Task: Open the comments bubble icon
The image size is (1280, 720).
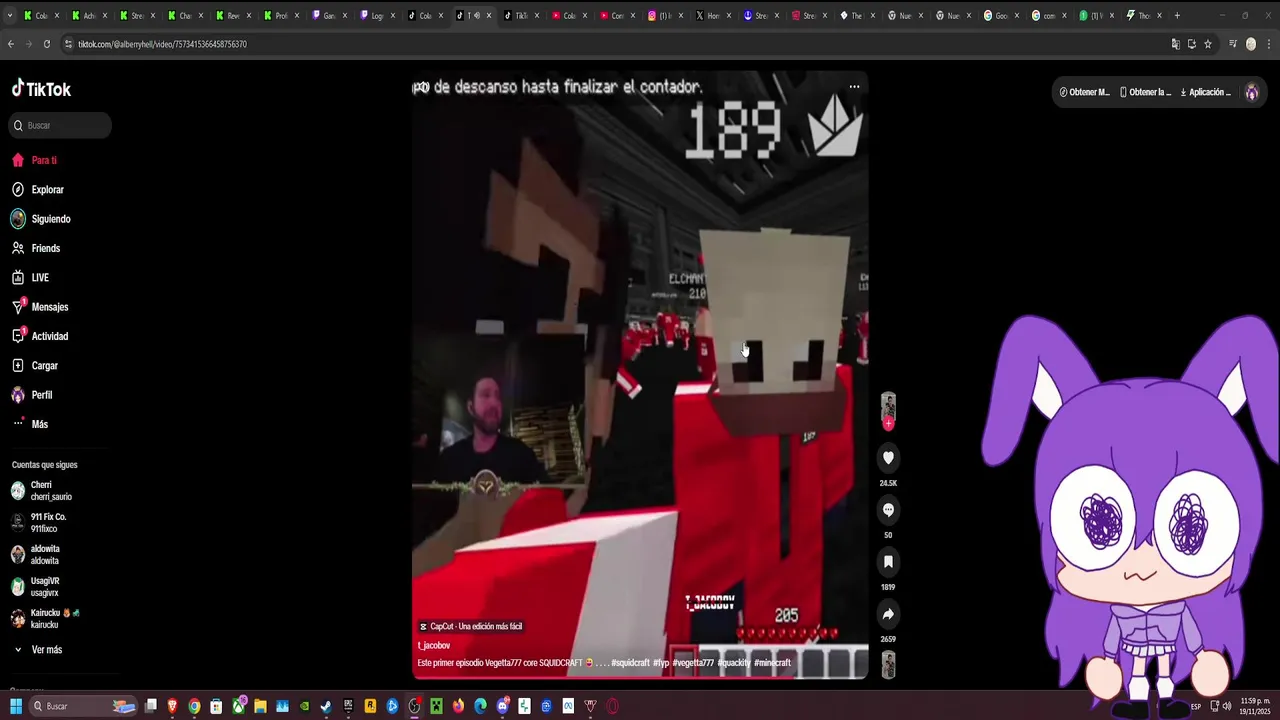Action: (888, 510)
